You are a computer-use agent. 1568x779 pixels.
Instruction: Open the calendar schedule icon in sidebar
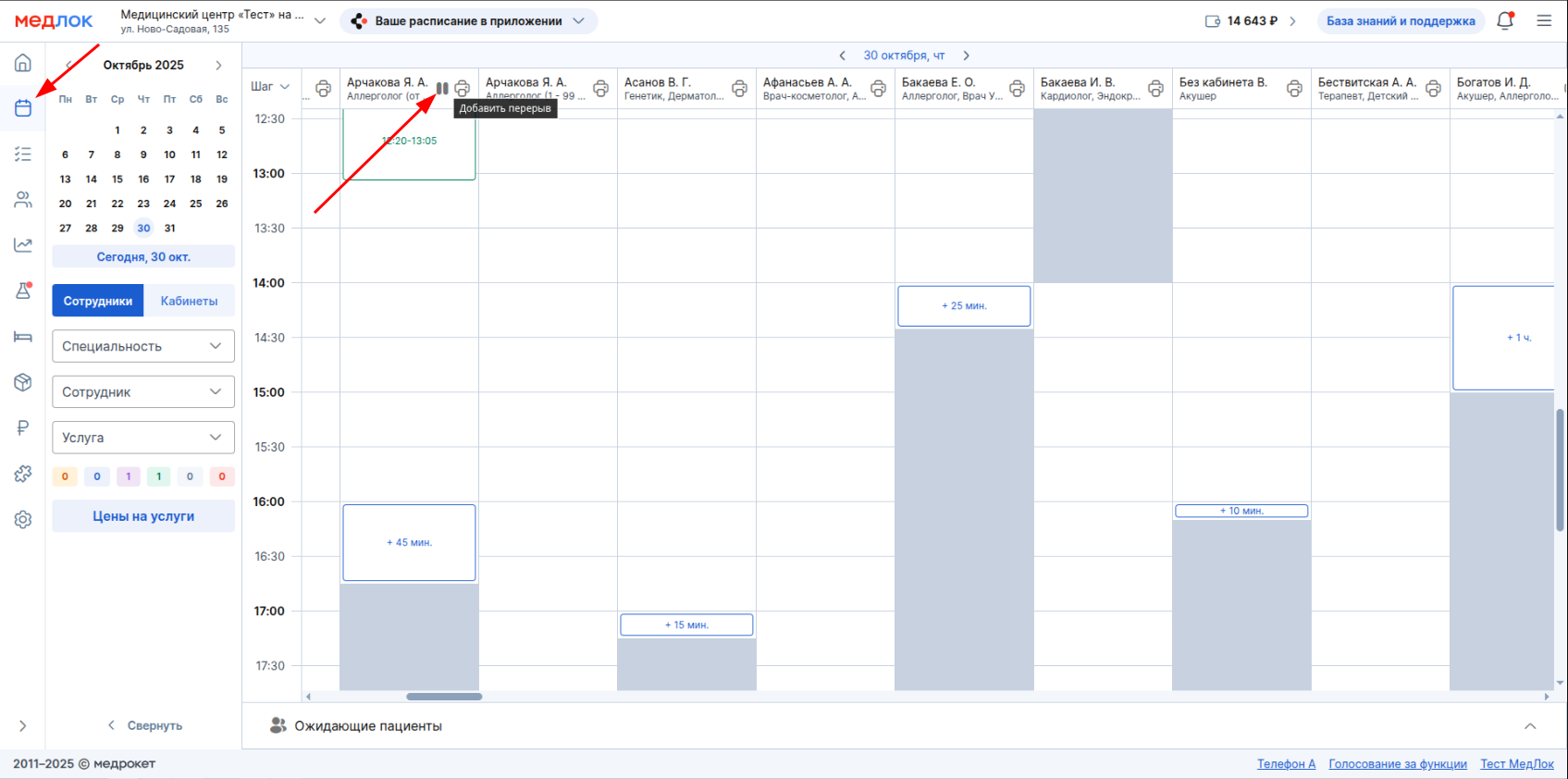click(x=23, y=108)
